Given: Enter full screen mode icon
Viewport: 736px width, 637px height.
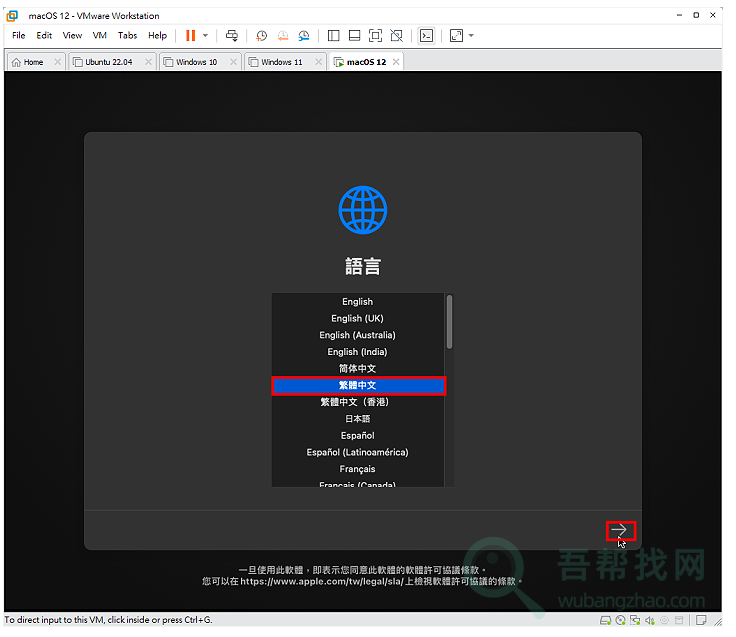Looking at the screenshot, I should 376,36.
